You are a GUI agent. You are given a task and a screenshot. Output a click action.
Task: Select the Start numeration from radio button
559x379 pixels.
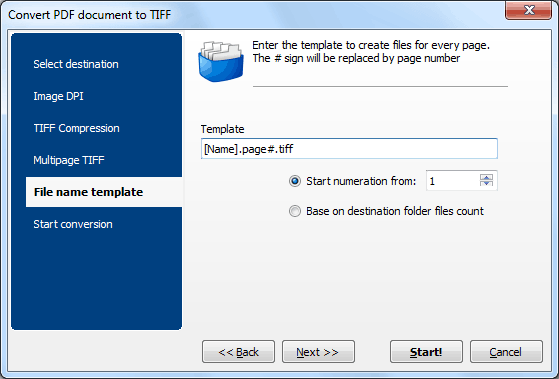[295, 181]
